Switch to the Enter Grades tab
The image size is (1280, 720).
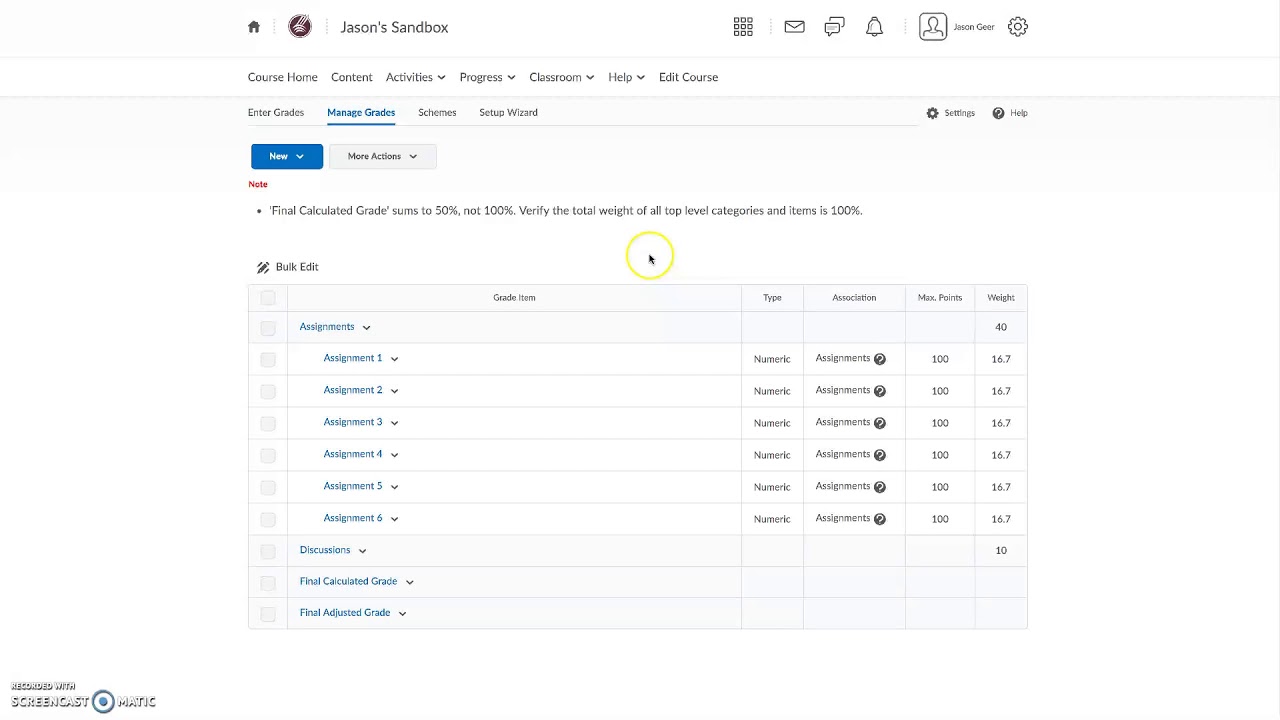point(276,112)
